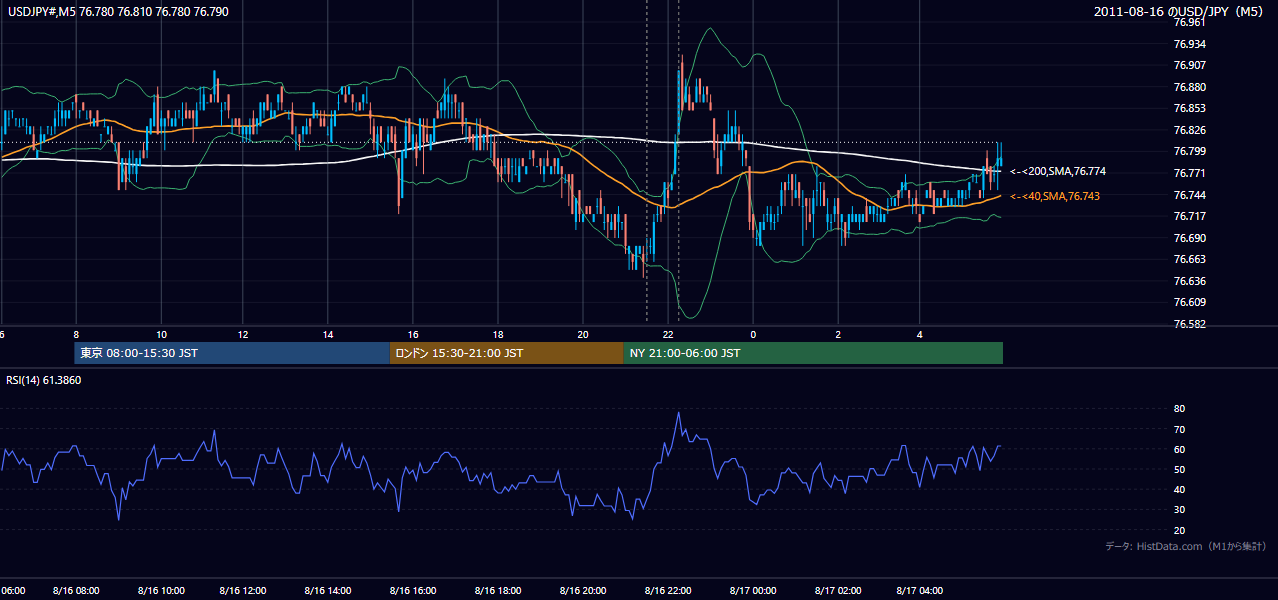Image resolution: width=1278 pixels, height=600 pixels.
Task: Select the NY 21:00-06:00 JST session bar
Action: 813,353
